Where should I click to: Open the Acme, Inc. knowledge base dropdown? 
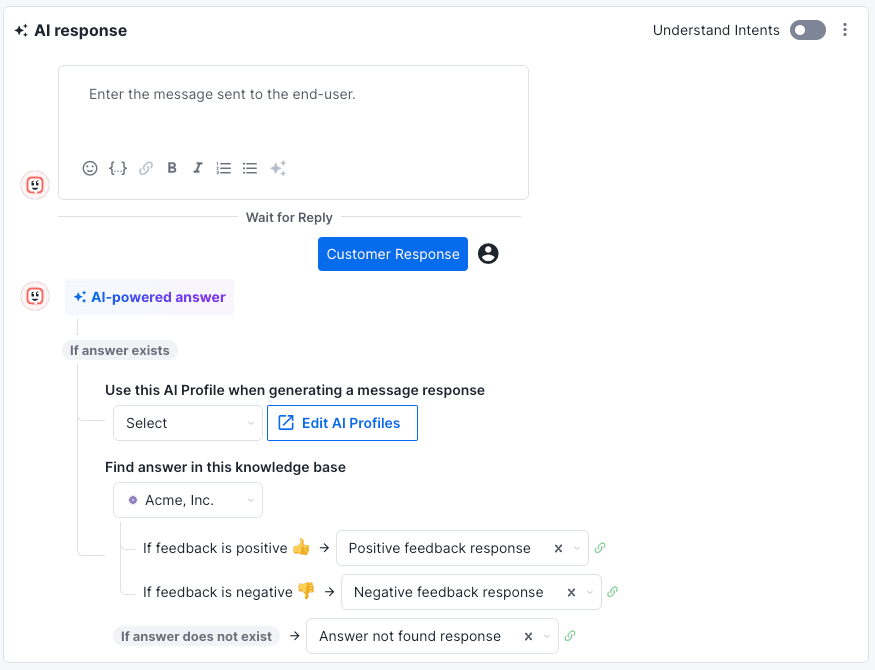[188, 500]
